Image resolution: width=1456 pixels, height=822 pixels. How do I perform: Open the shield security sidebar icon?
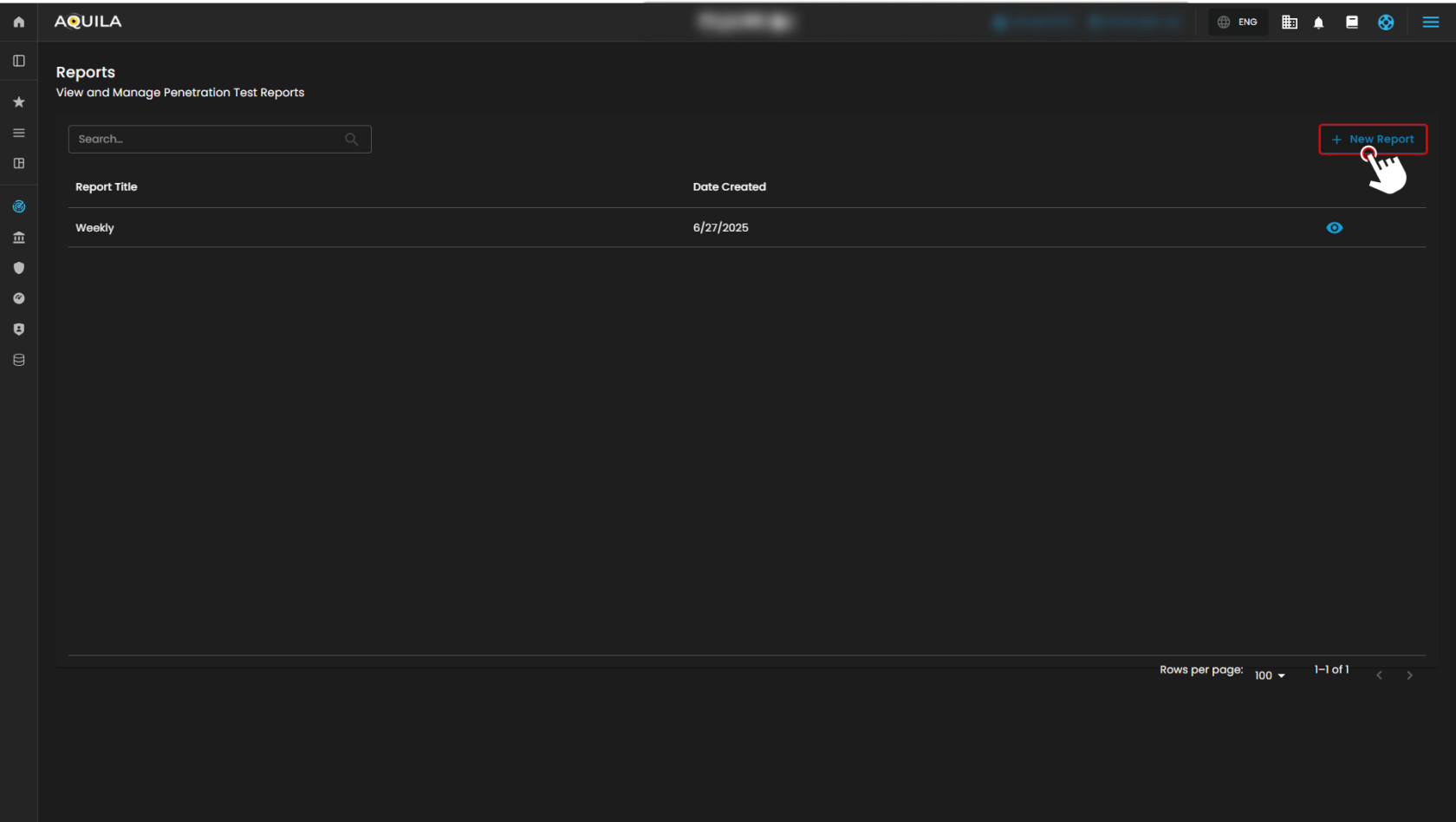(x=19, y=268)
